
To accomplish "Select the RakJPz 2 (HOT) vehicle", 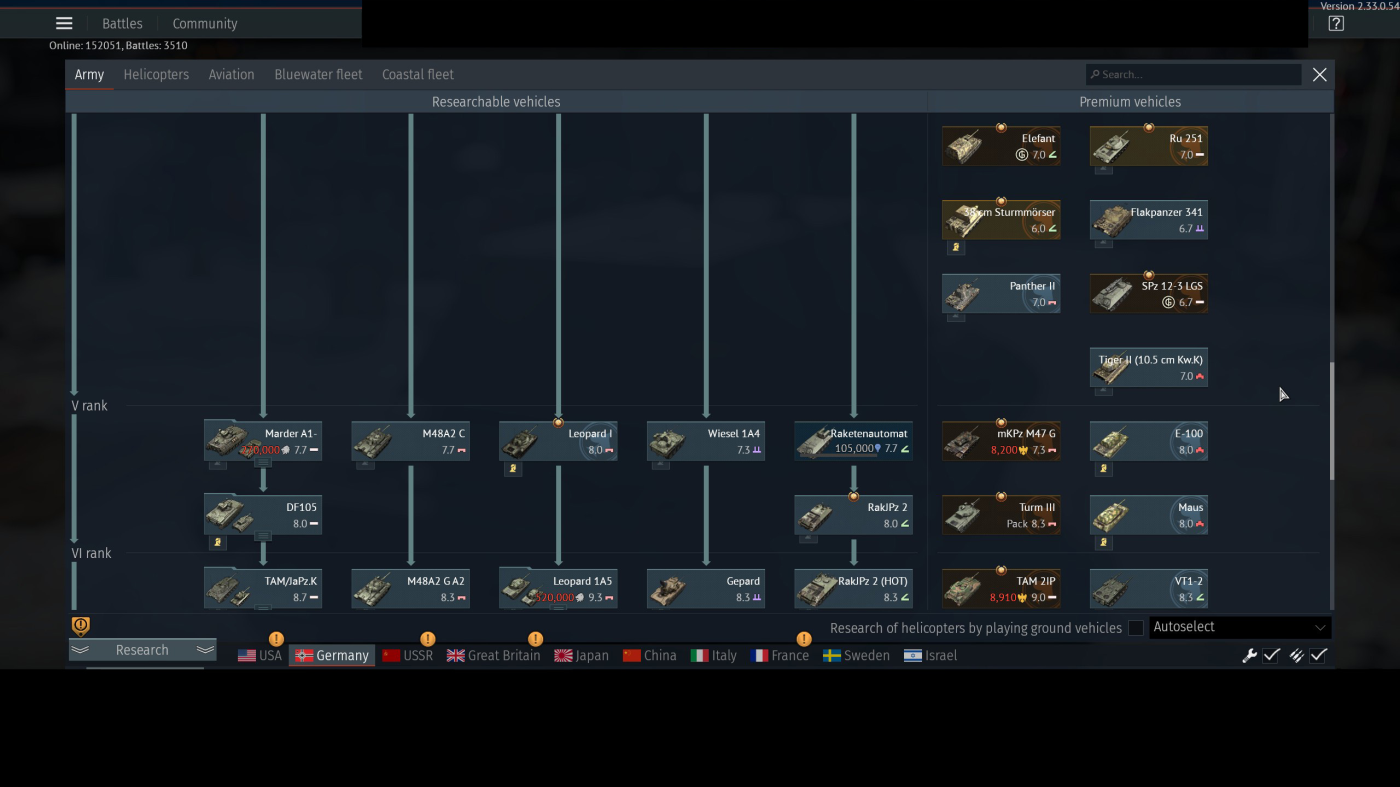I will pos(853,589).
